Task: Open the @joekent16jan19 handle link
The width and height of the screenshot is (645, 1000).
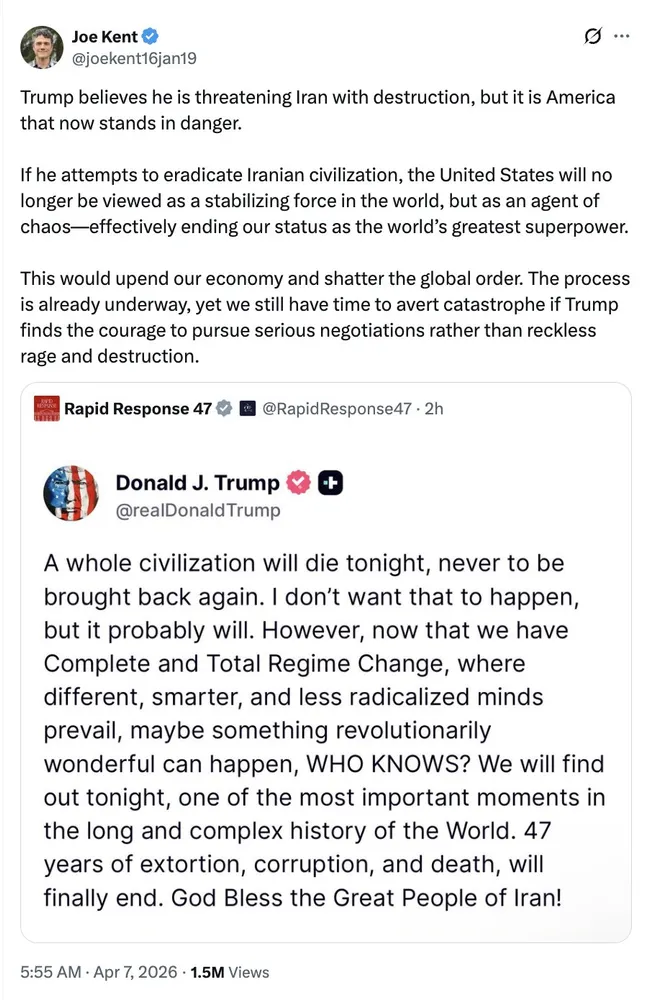Action: (133, 58)
